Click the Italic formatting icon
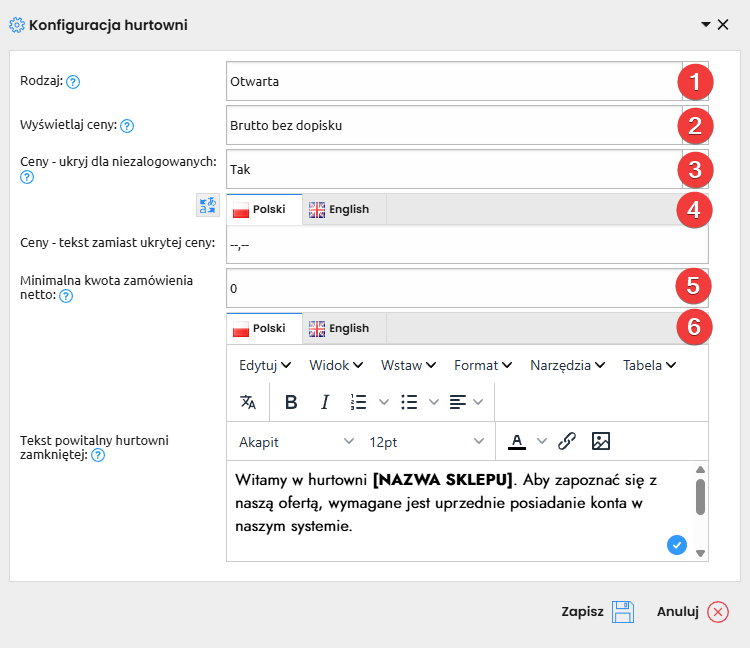The image size is (750, 648). point(325,402)
